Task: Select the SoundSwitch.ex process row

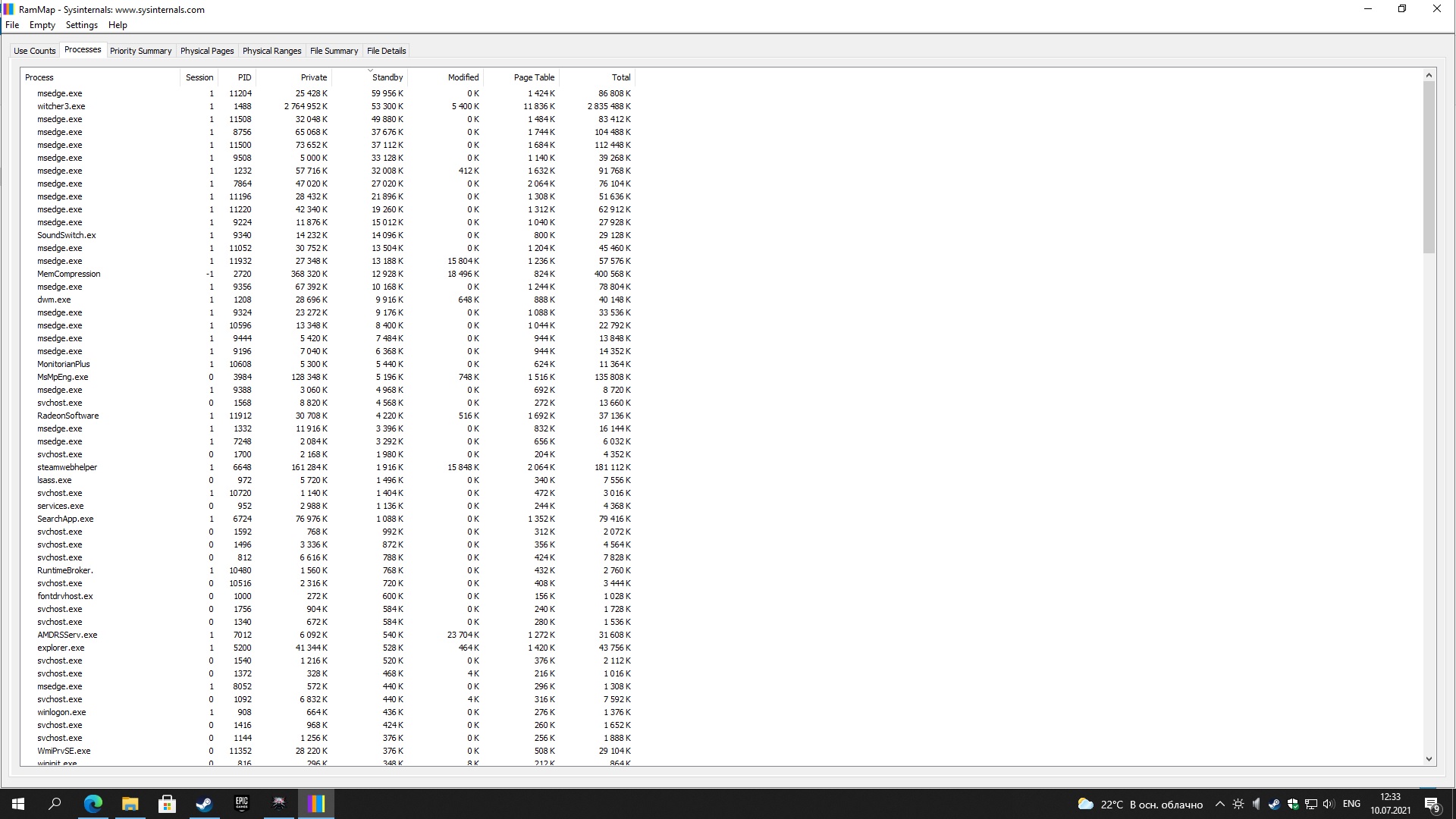Action: pos(328,235)
